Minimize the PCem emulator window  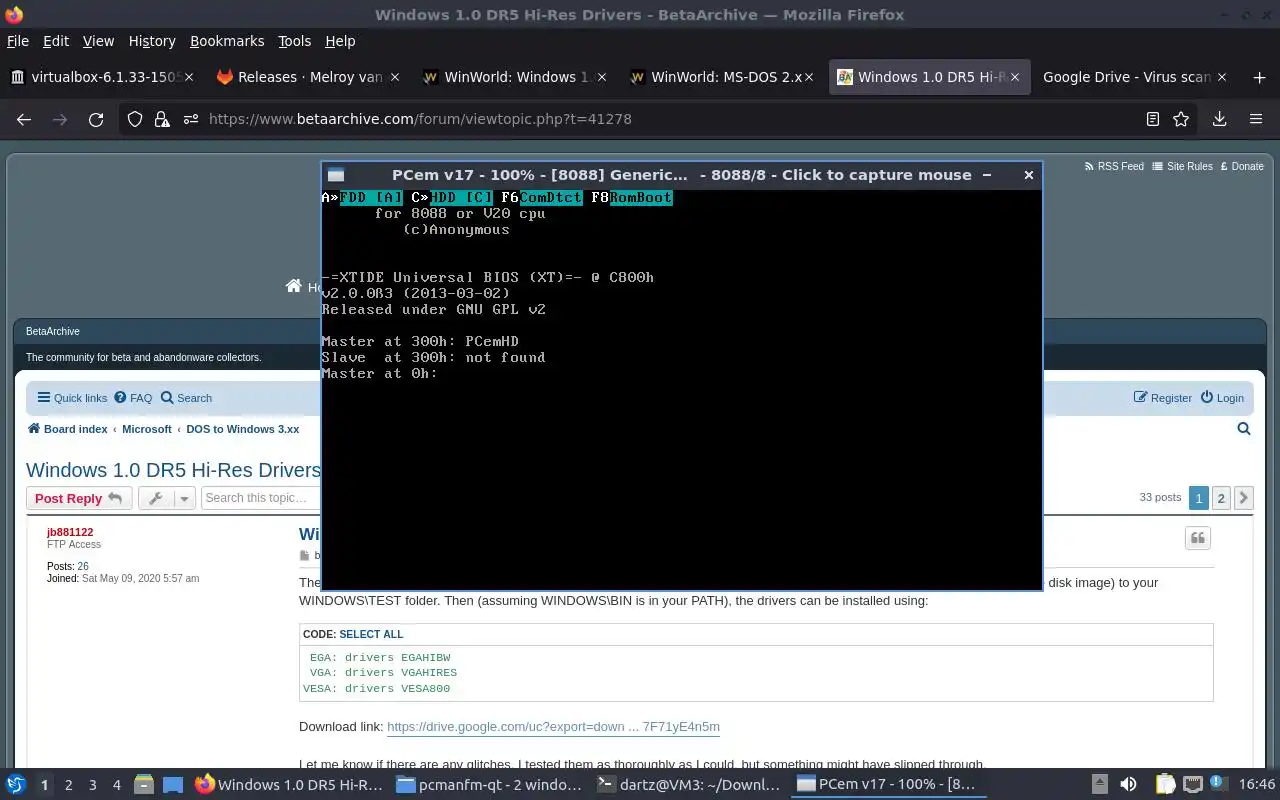click(x=987, y=175)
